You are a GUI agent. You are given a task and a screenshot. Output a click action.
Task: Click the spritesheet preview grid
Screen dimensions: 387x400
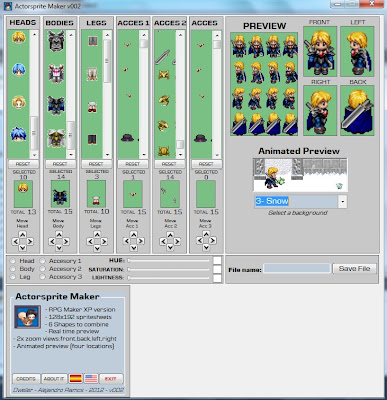pos(264,84)
